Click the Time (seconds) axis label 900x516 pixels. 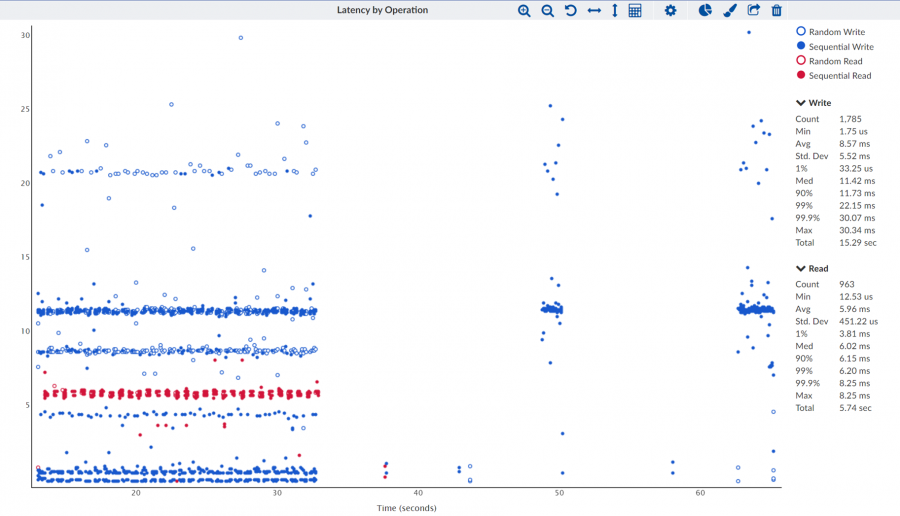point(406,508)
